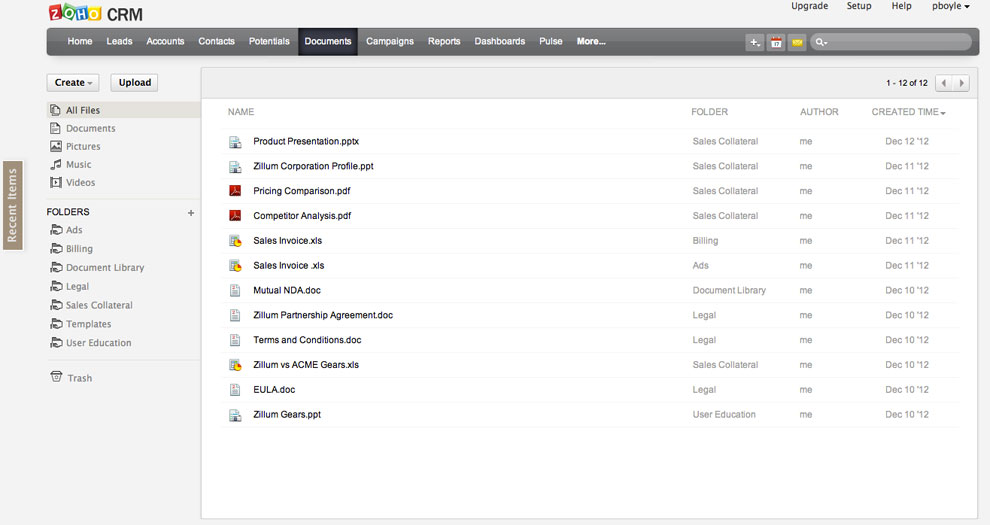Click the quick-create plus icon in the navigation bar
990x525 pixels.
[x=754, y=42]
